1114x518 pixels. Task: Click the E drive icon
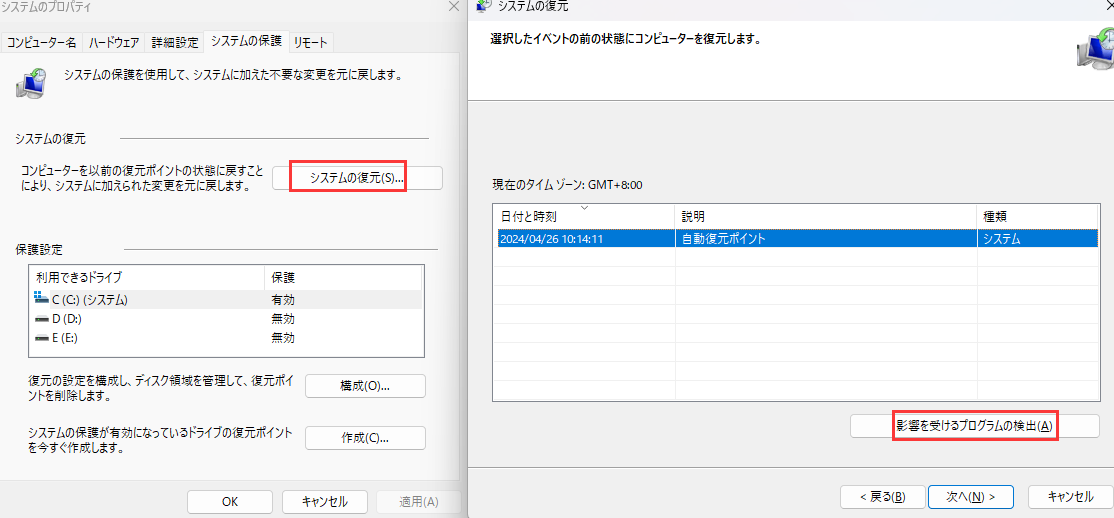pos(40,338)
